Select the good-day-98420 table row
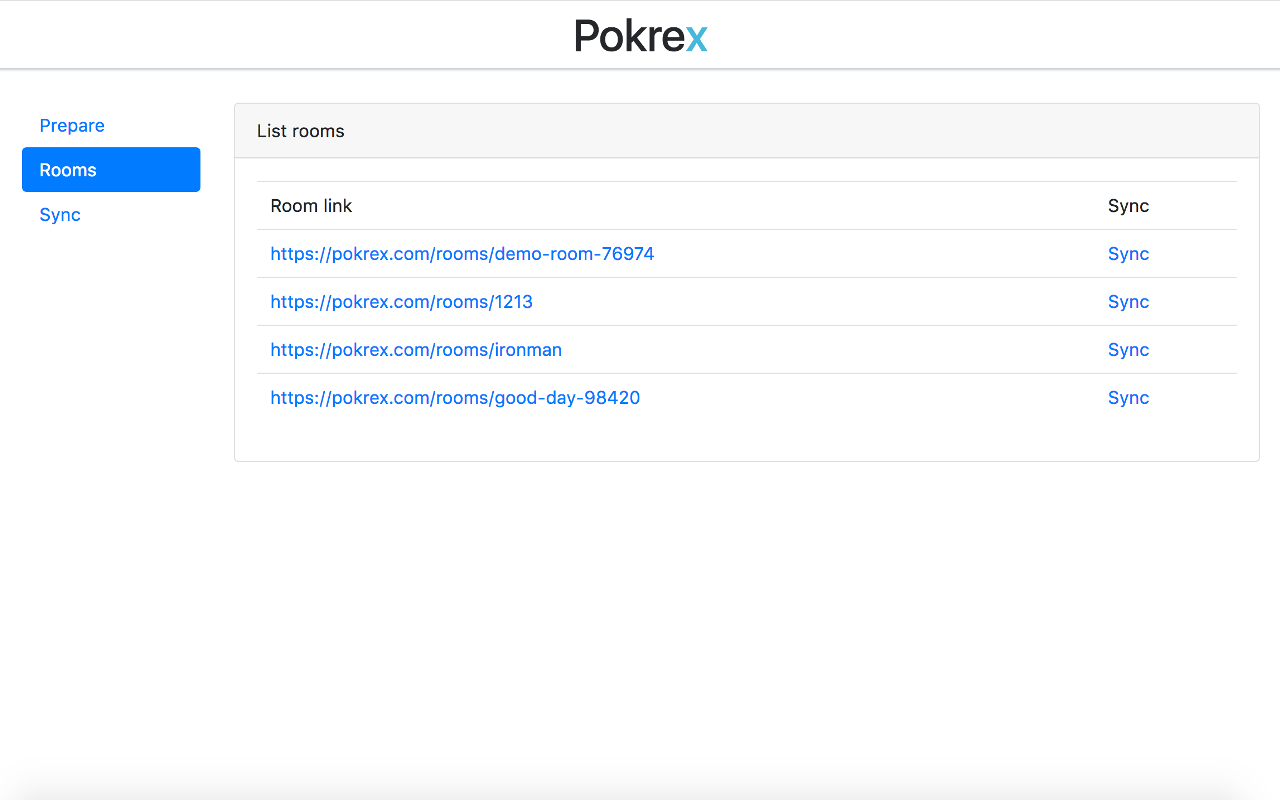The width and height of the screenshot is (1280, 800). (x=747, y=398)
